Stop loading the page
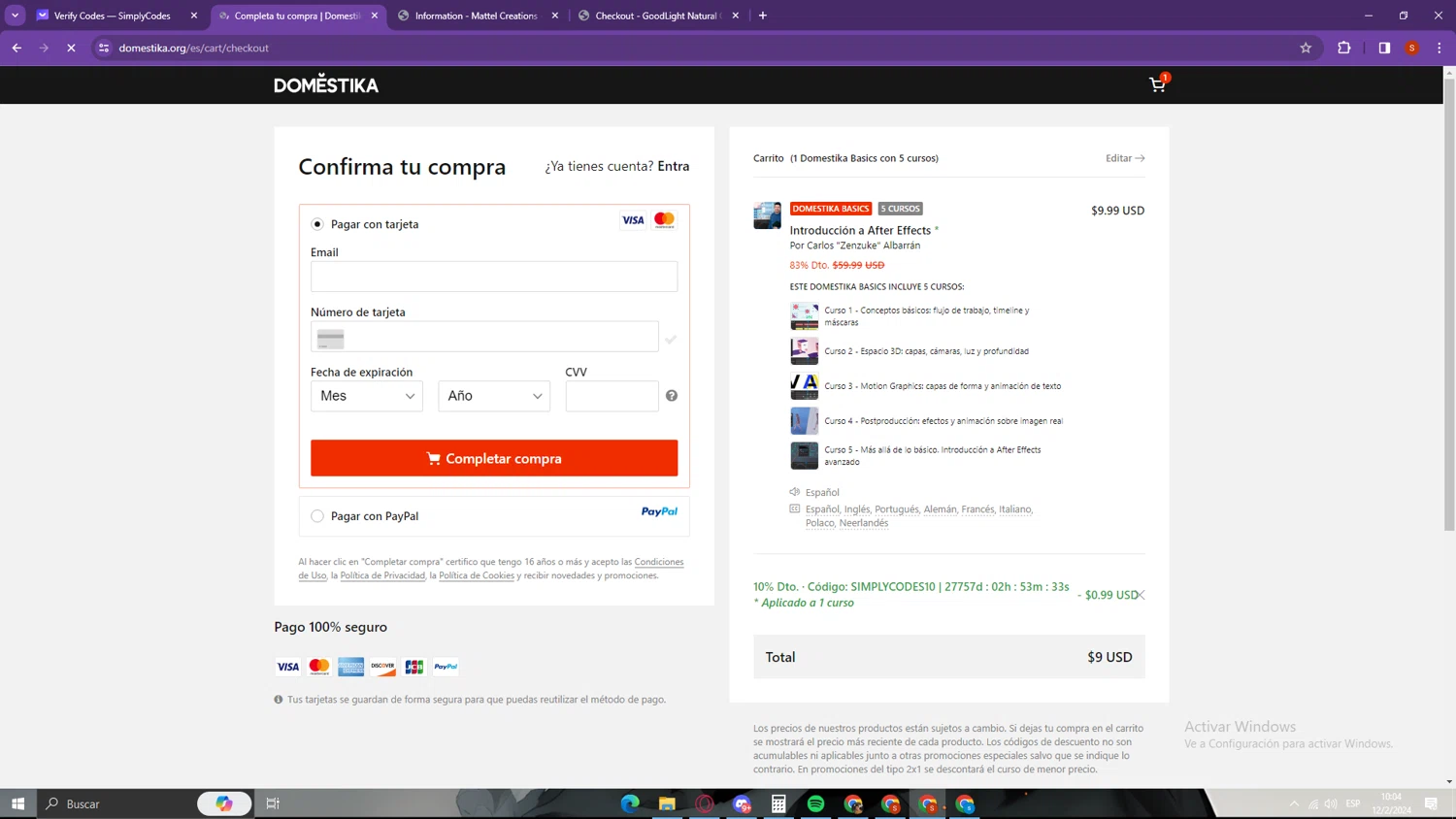1456x819 pixels. 71,48
